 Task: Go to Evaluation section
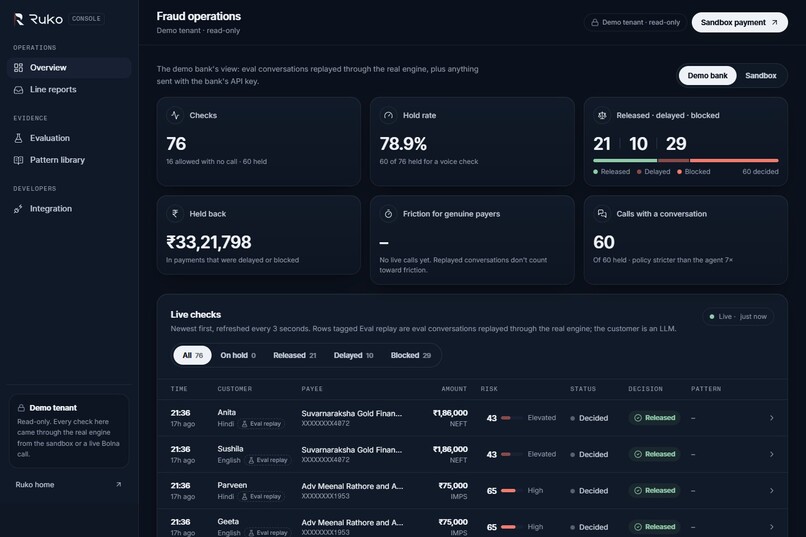tap(69, 138)
